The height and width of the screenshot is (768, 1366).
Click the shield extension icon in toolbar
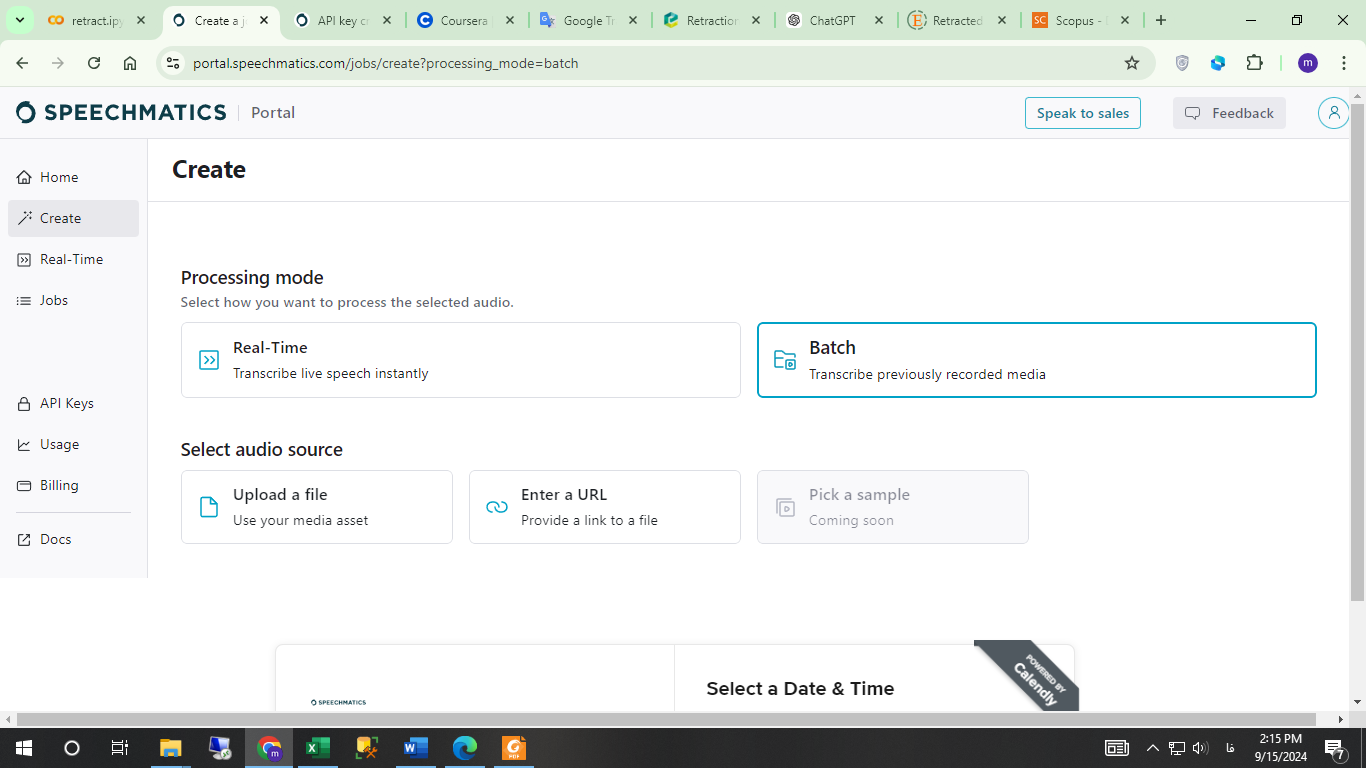tap(1182, 63)
